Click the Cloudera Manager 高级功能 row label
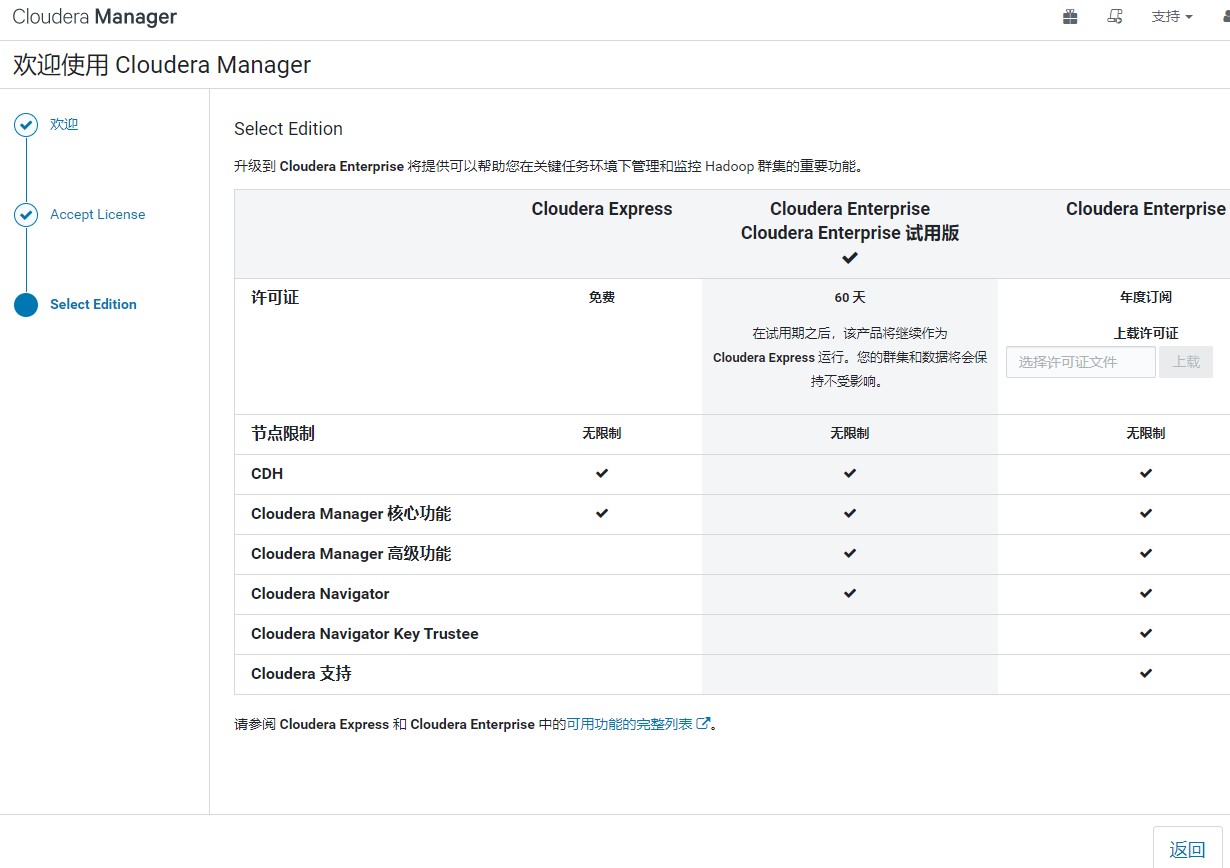This screenshot has height=868, width=1230. [x=351, y=554]
